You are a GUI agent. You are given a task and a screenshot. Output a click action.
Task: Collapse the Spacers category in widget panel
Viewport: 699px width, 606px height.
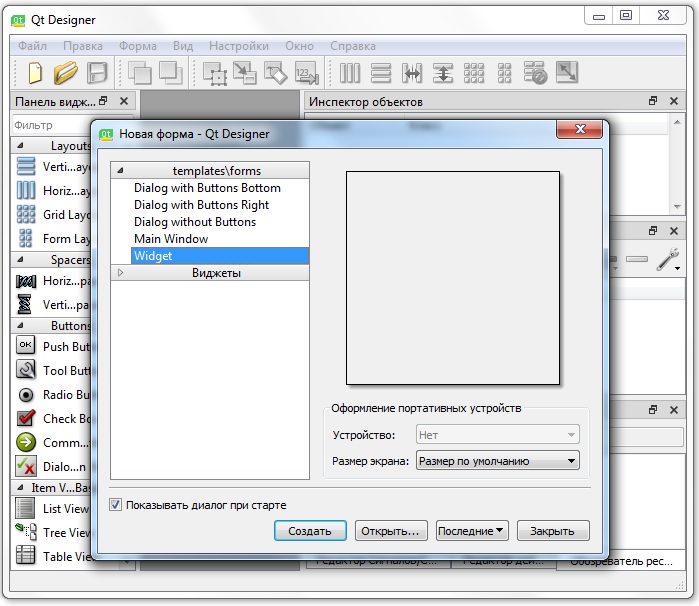(x=21, y=259)
